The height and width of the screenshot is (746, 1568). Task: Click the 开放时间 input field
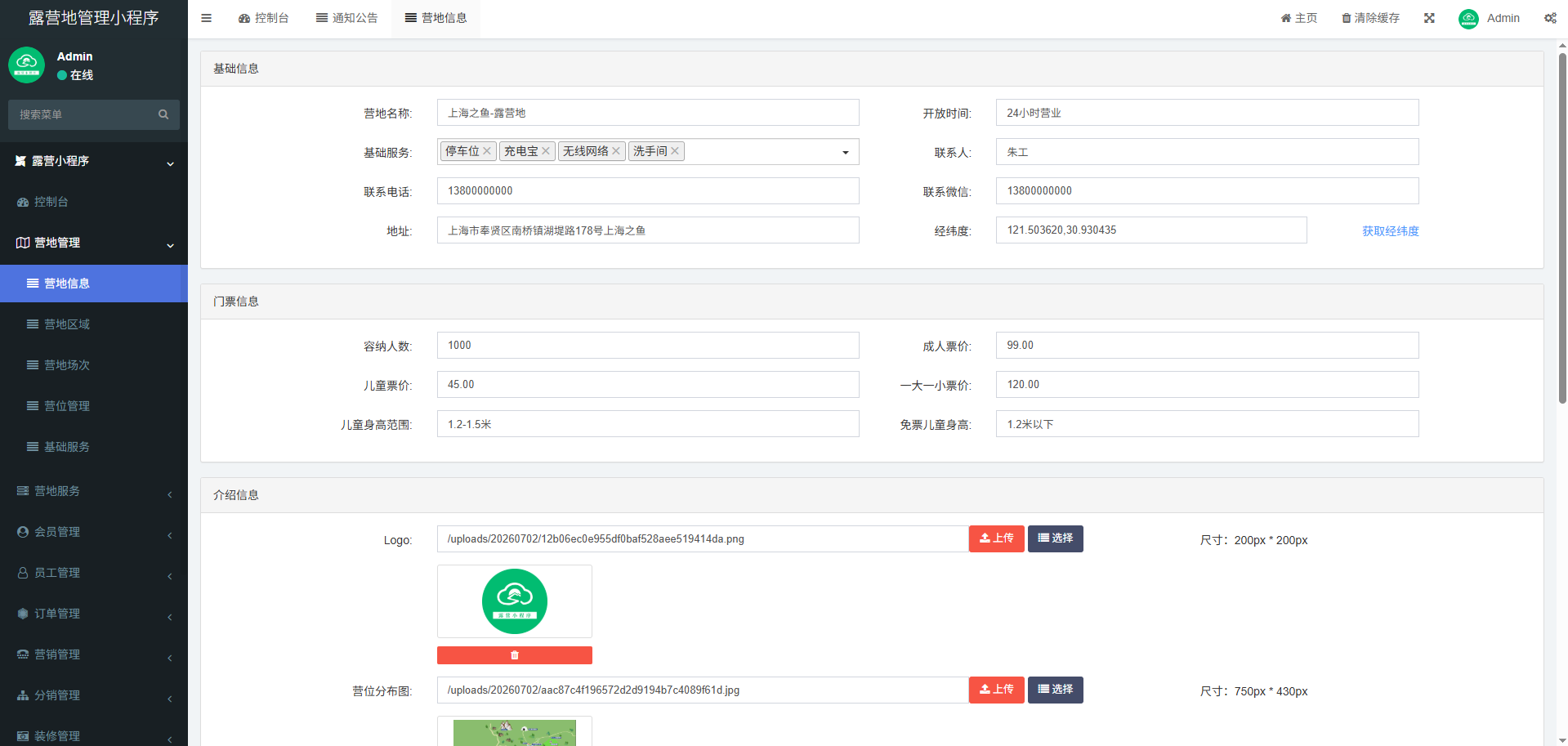[1207, 113]
